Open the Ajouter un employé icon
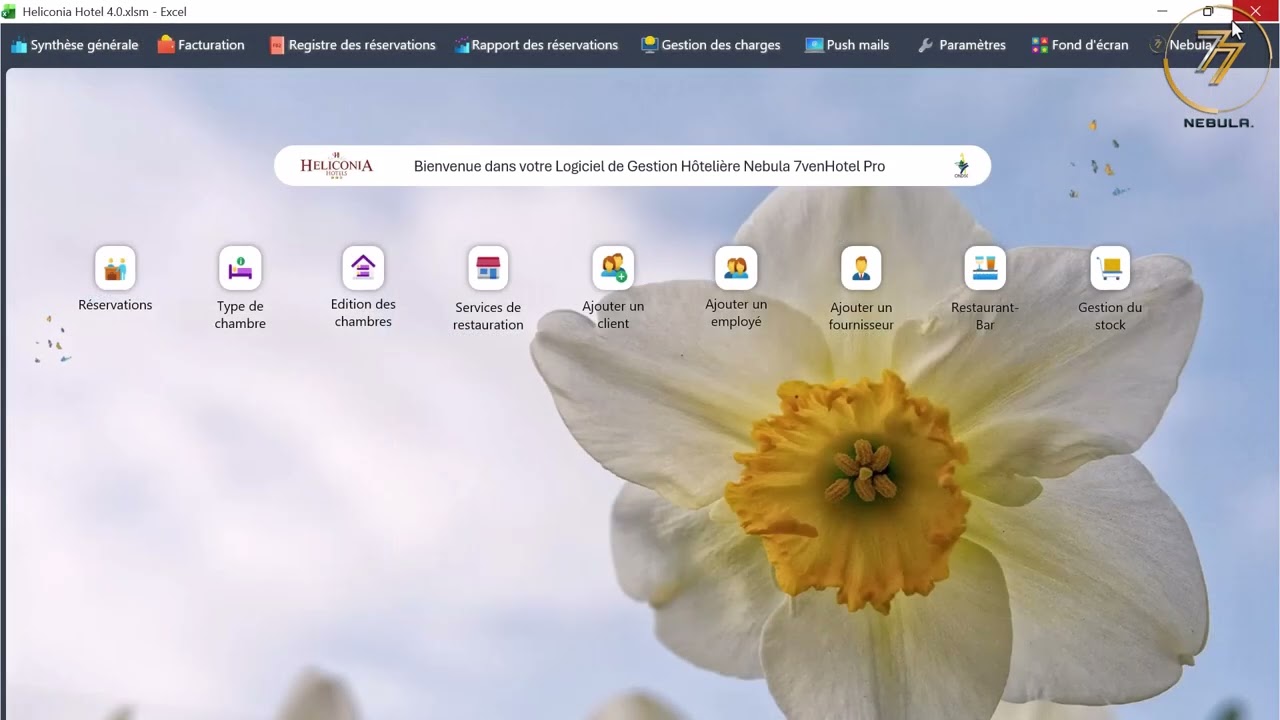The height and width of the screenshot is (720, 1280). 736,268
